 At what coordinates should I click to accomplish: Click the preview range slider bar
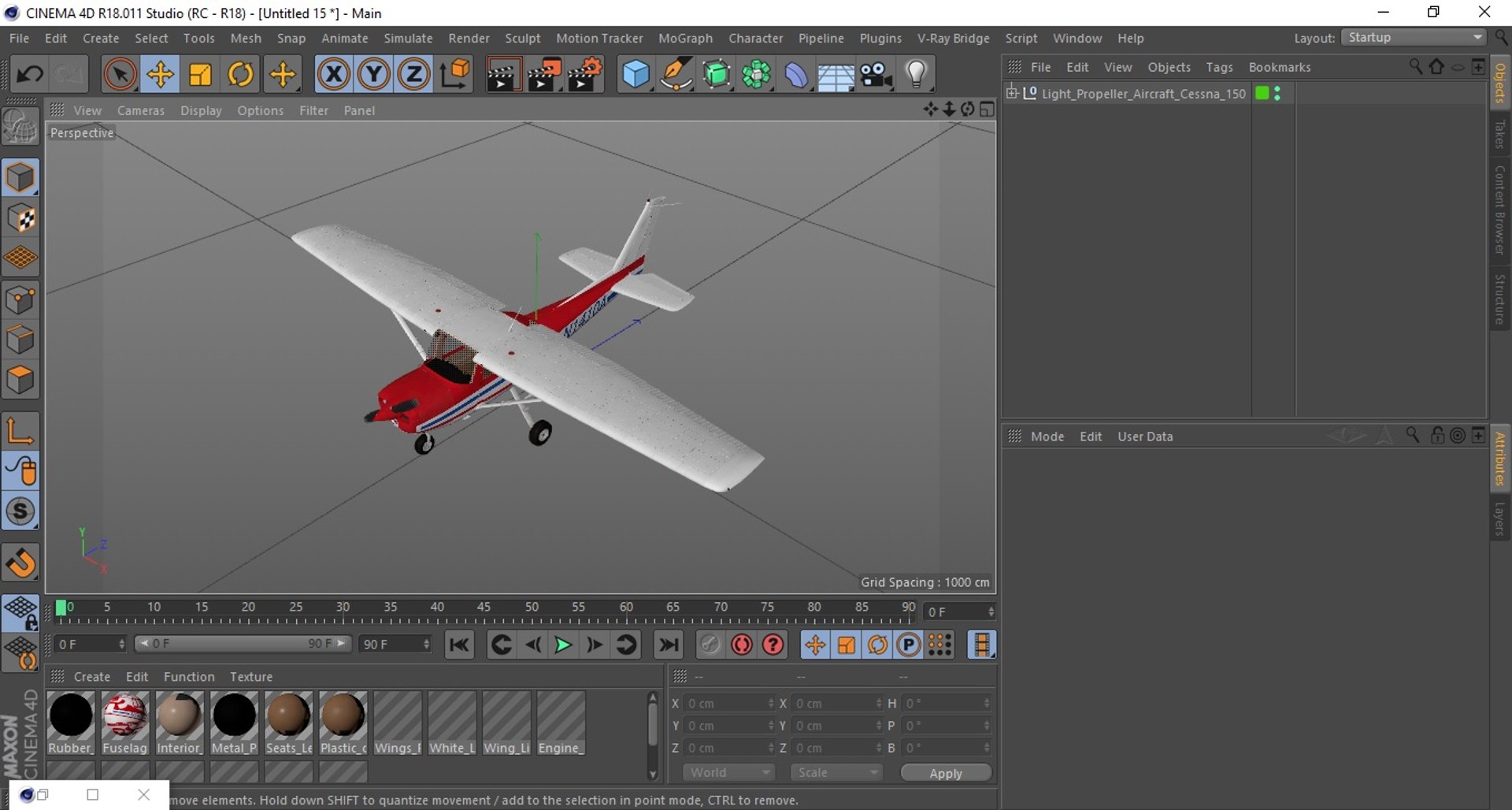point(243,644)
